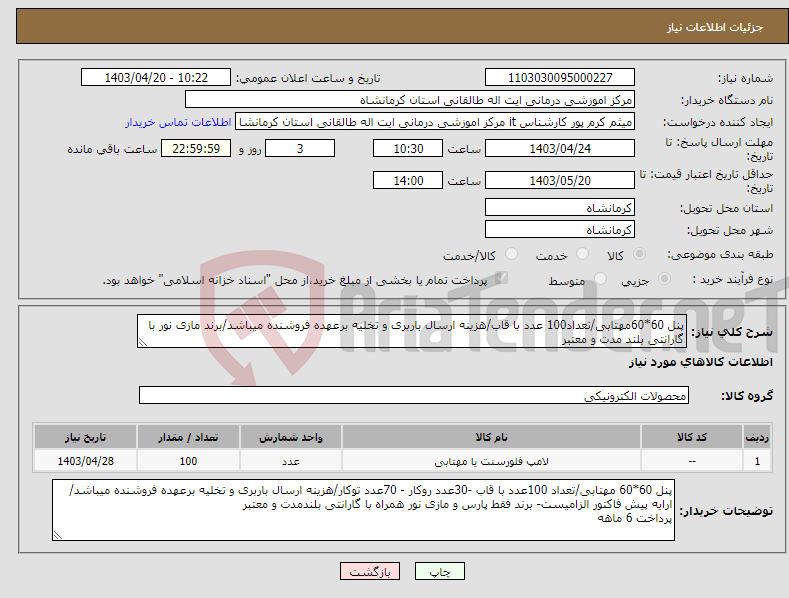Image resolution: width=789 pixels, height=598 pixels.
Task: Click the request creator field
Action: click(x=435, y=122)
